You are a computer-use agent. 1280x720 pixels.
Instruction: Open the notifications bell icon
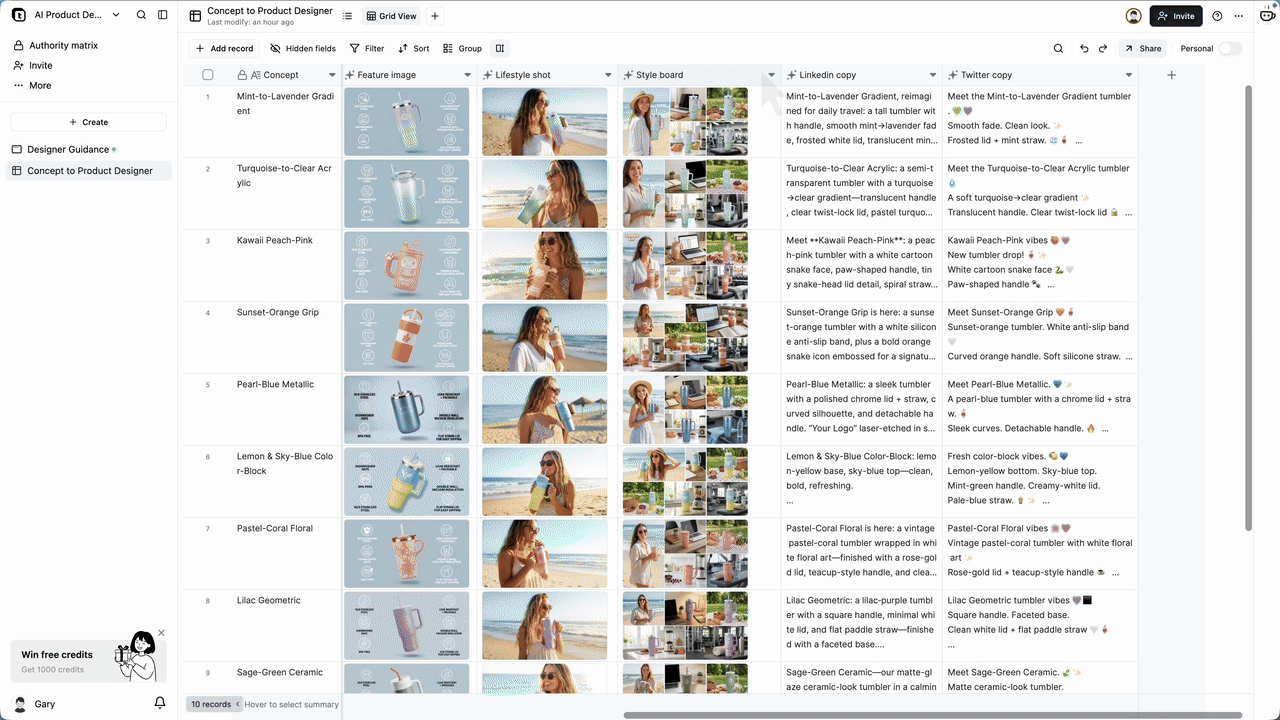coord(160,703)
